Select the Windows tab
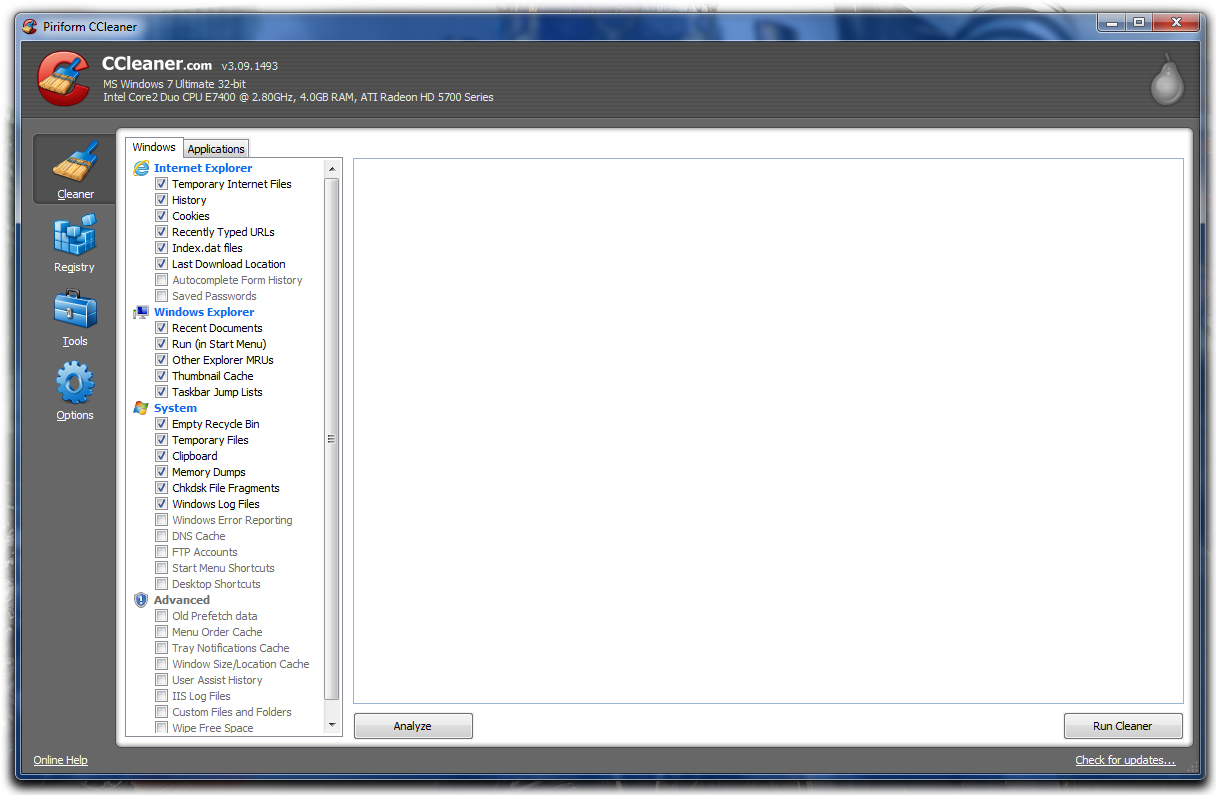The width and height of the screenshot is (1216, 795). tap(154, 146)
